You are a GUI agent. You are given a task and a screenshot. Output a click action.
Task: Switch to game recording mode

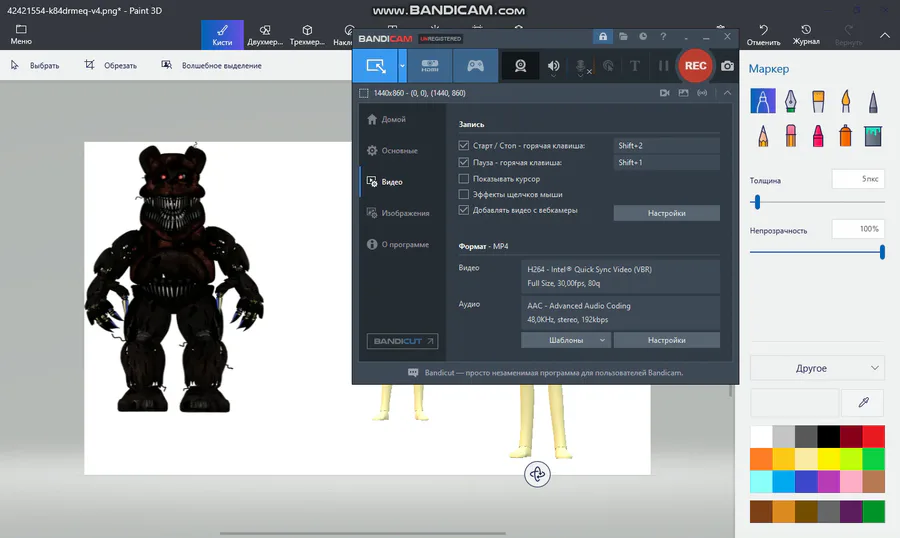click(x=475, y=66)
